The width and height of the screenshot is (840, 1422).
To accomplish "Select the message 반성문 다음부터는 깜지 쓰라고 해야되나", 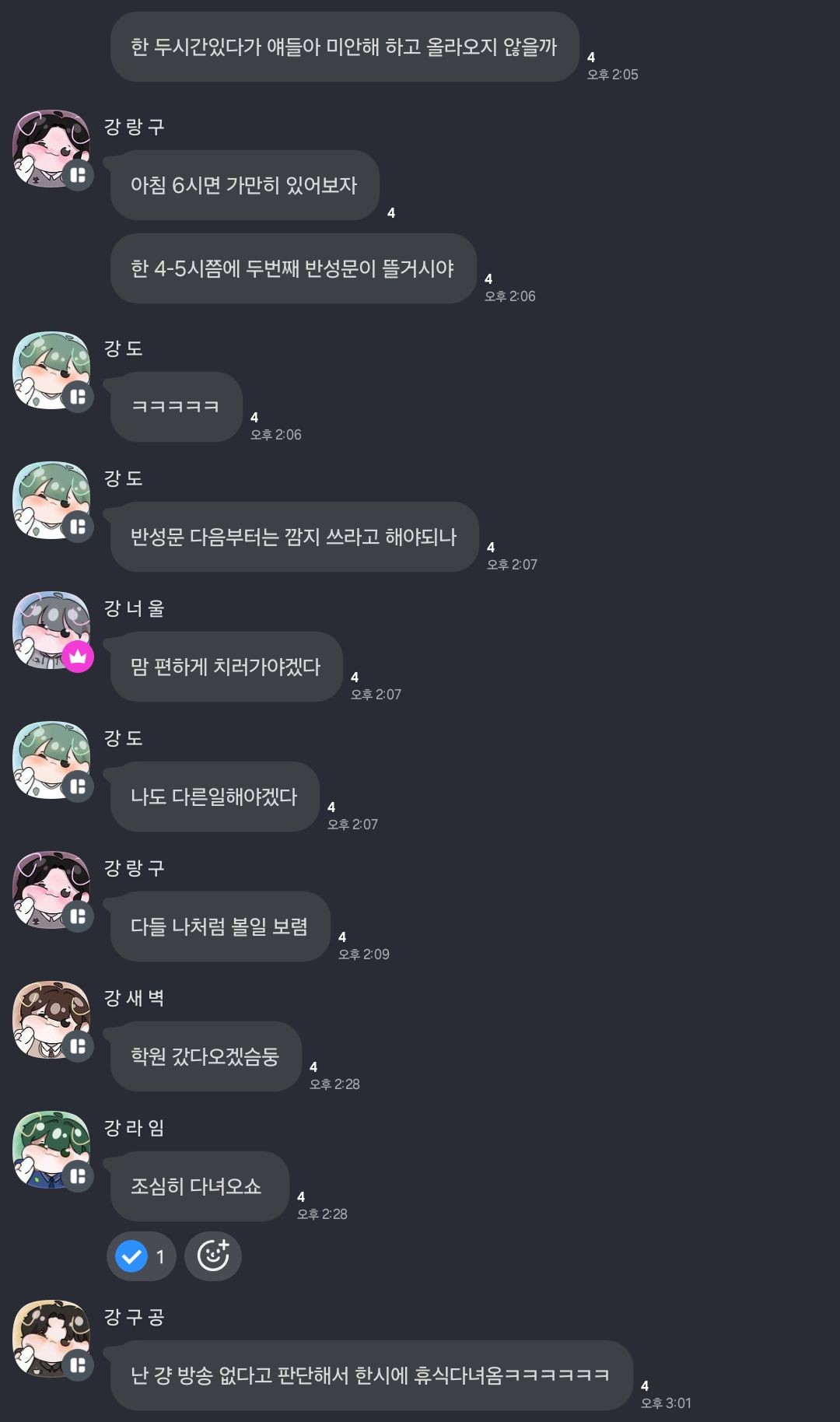I will point(294,537).
